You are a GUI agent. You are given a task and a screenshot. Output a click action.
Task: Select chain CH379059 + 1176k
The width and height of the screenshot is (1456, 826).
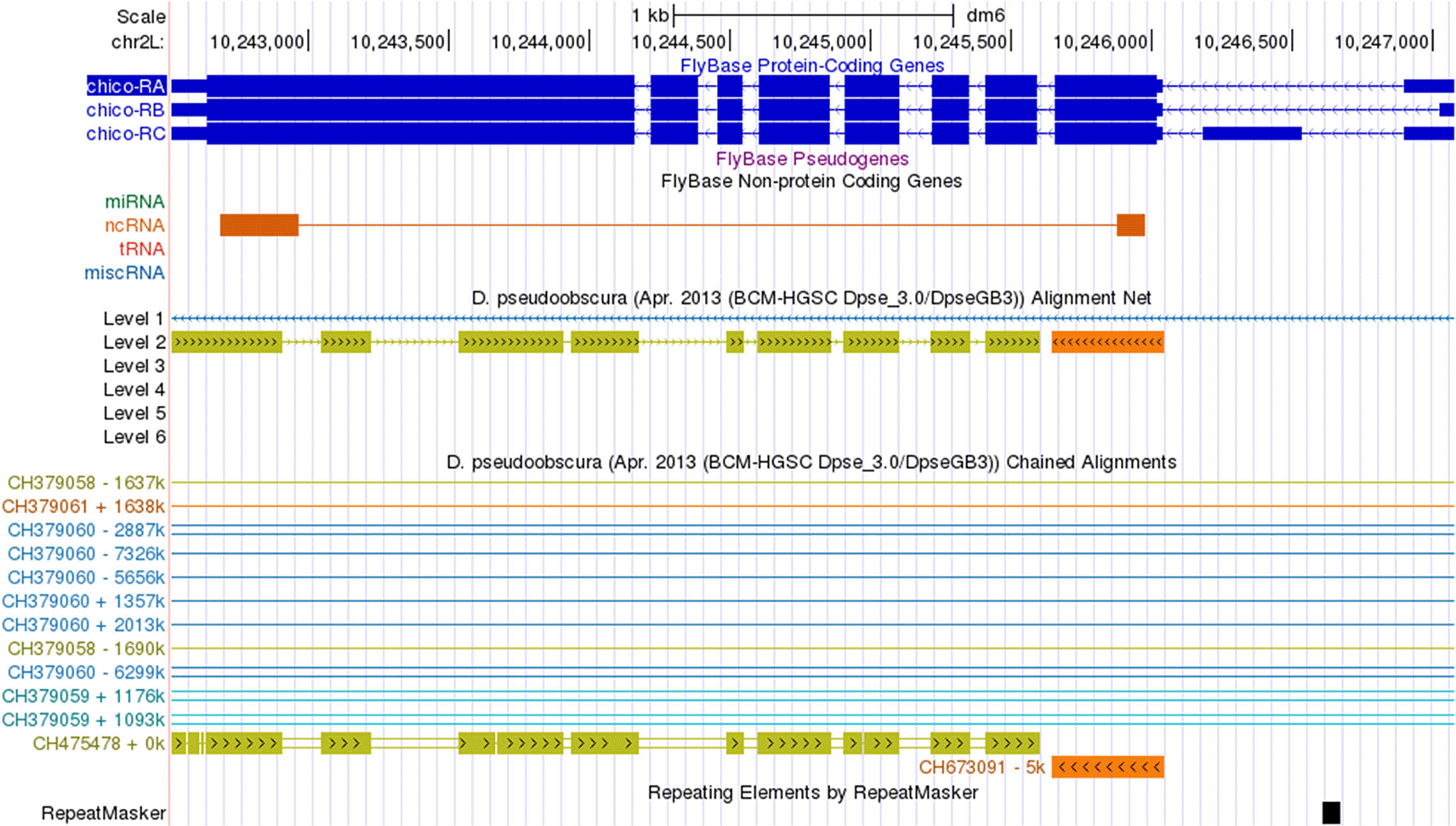(x=83, y=697)
